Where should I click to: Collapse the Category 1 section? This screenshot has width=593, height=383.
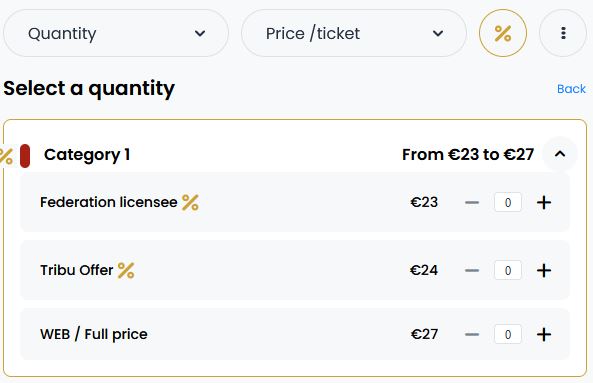tap(560, 154)
